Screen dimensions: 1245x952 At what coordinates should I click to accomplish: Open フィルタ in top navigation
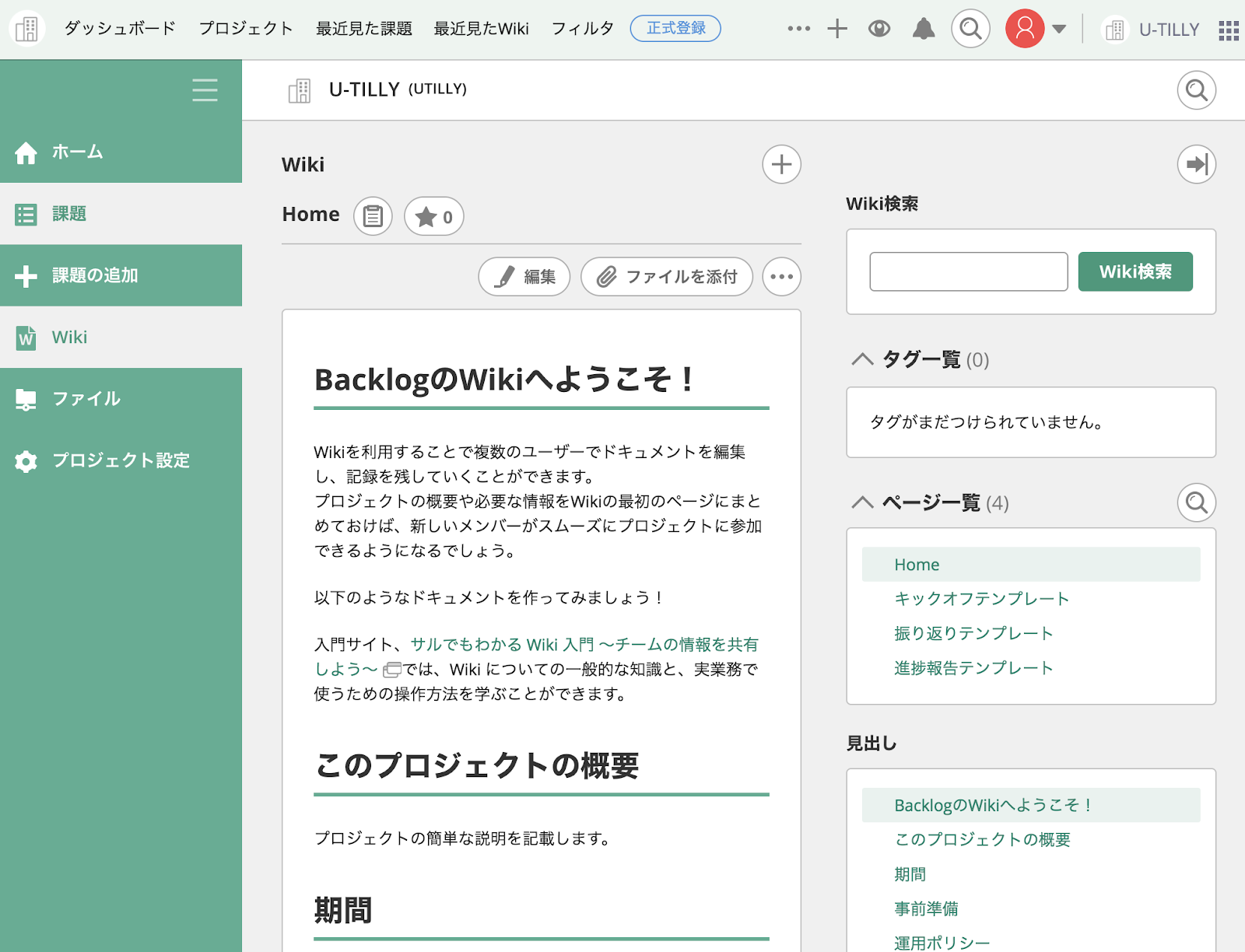pos(582,29)
